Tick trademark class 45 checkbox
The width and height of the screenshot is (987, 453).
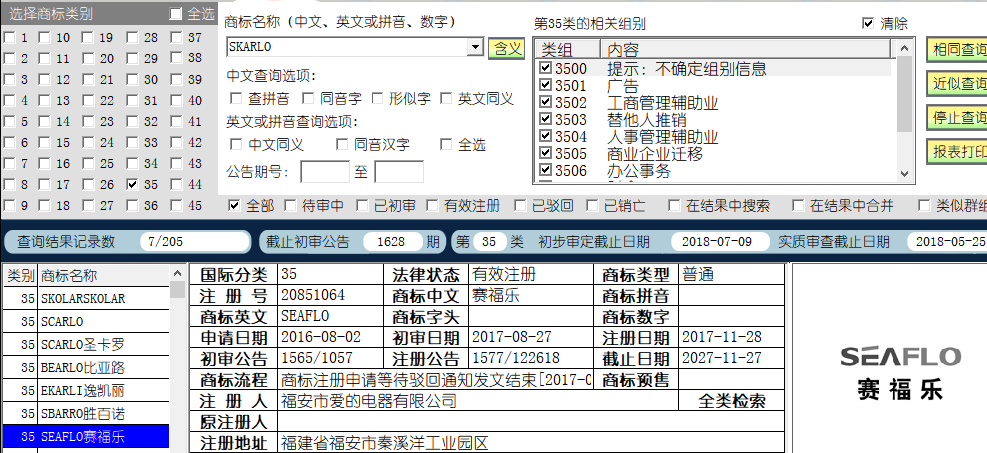(x=176, y=205)
